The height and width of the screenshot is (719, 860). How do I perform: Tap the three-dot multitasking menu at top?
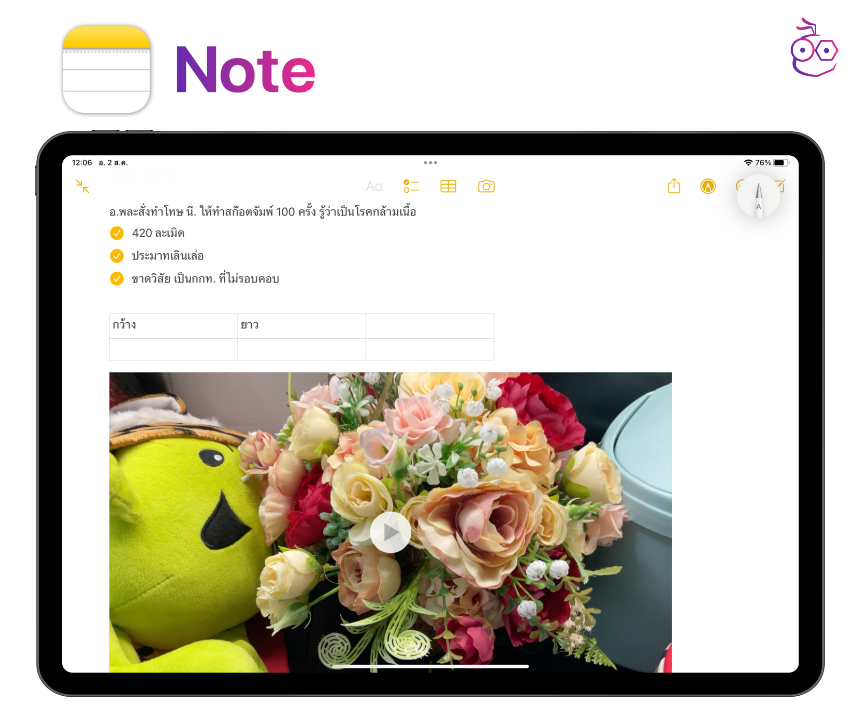pyautogui.click(x=430, y=162)
